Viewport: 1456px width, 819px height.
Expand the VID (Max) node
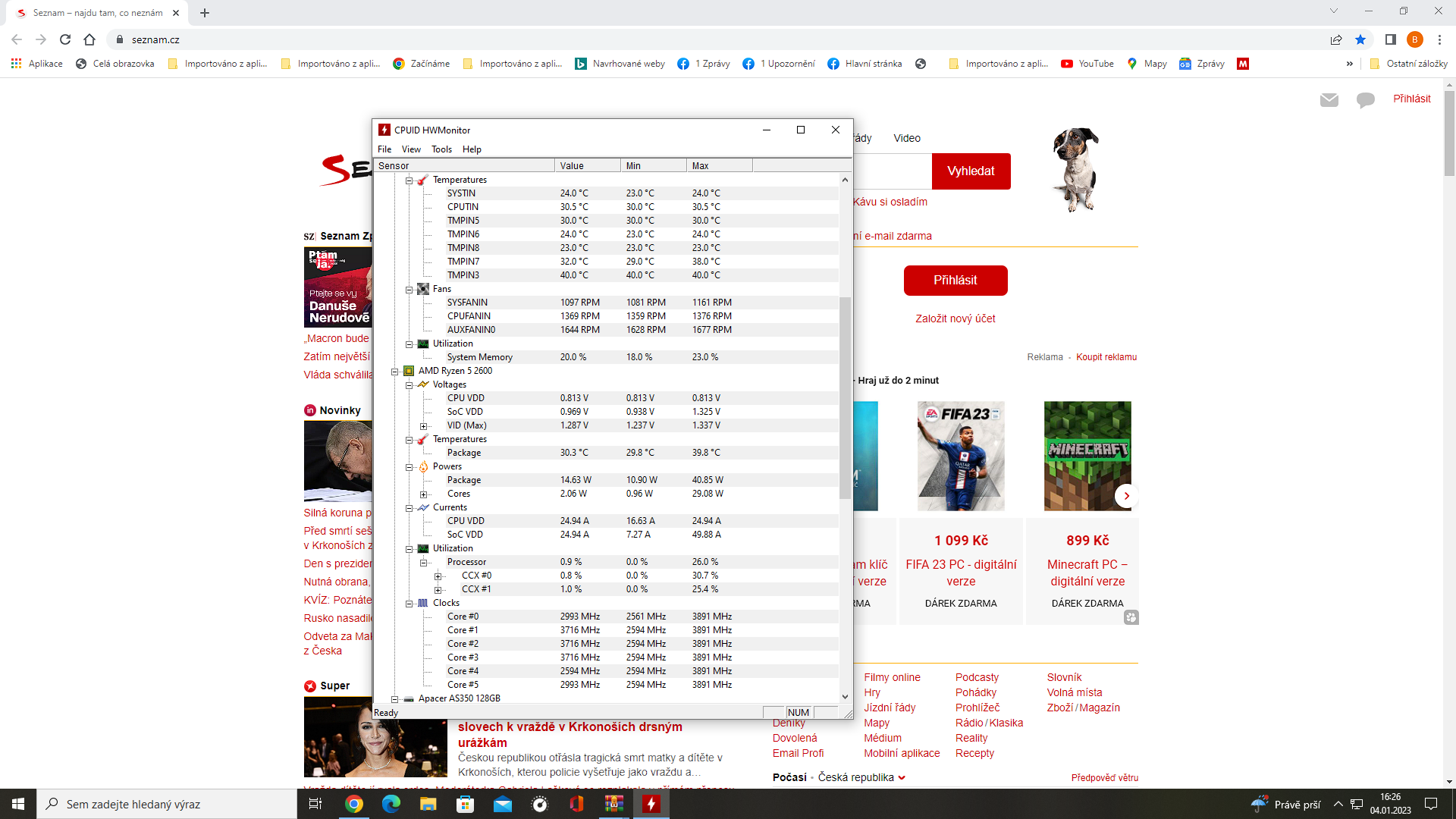pyautogui.click(x=423, y=426)
